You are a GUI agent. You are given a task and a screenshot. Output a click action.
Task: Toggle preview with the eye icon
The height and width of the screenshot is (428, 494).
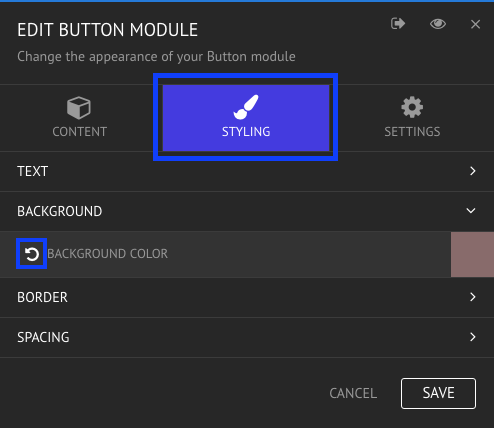point(438,24)
